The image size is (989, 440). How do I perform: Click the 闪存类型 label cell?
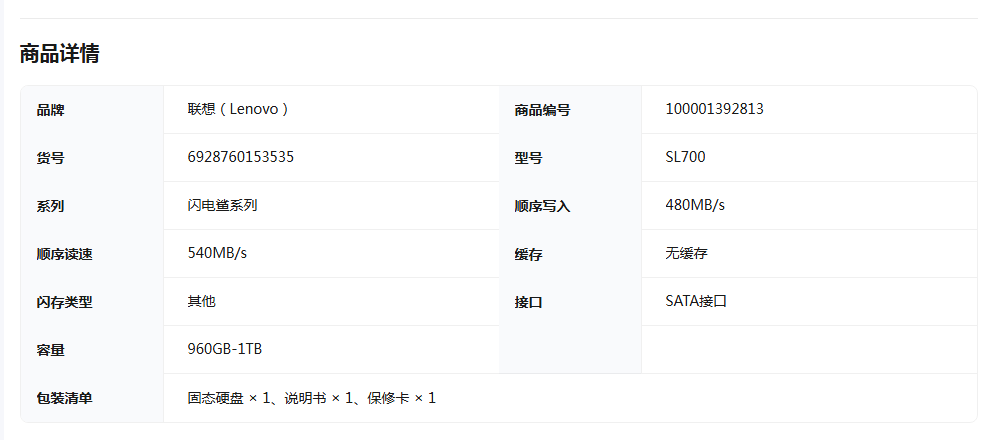tap(64, 302)
